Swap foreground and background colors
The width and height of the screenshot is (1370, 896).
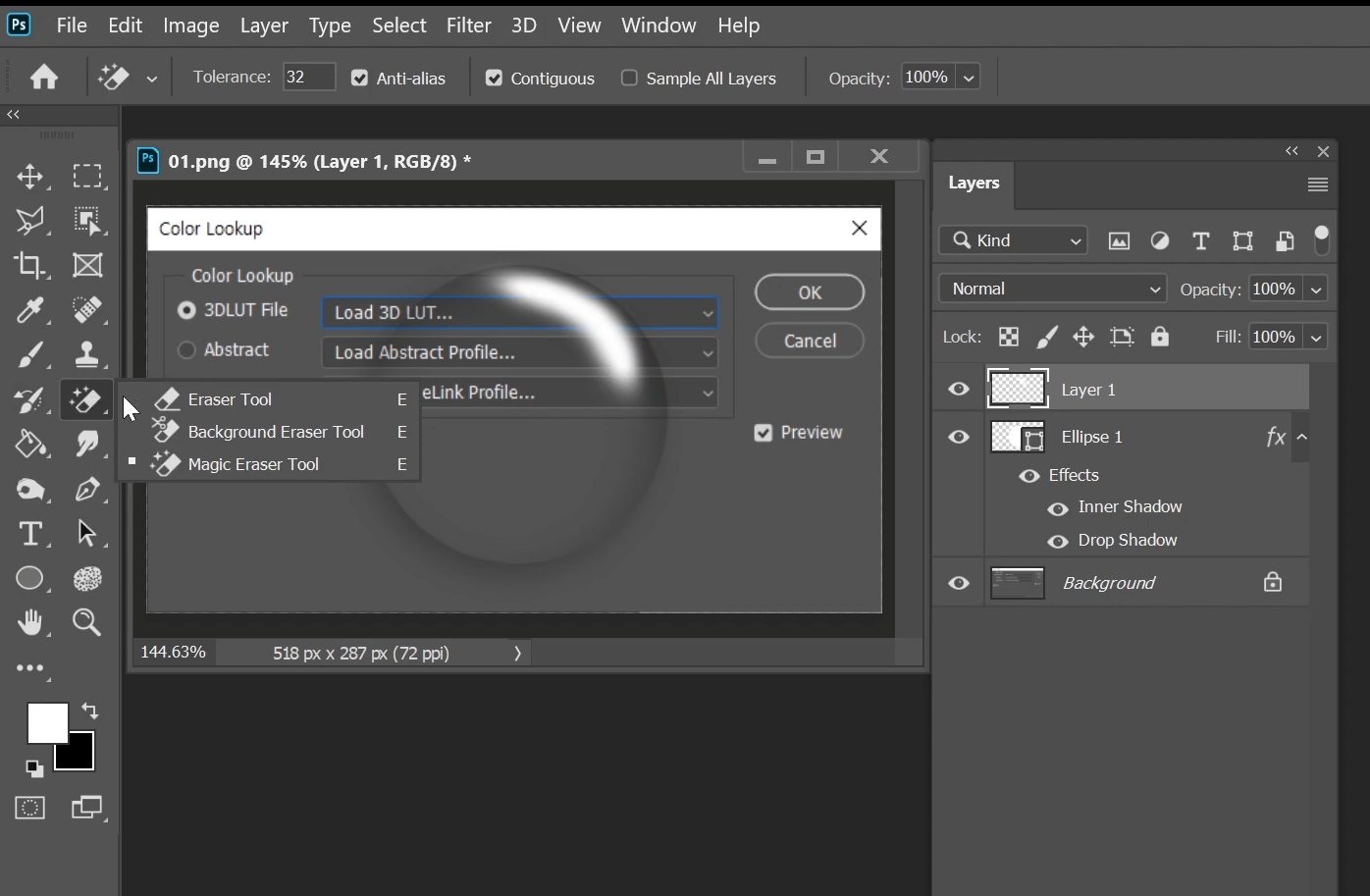coord(89,711)
